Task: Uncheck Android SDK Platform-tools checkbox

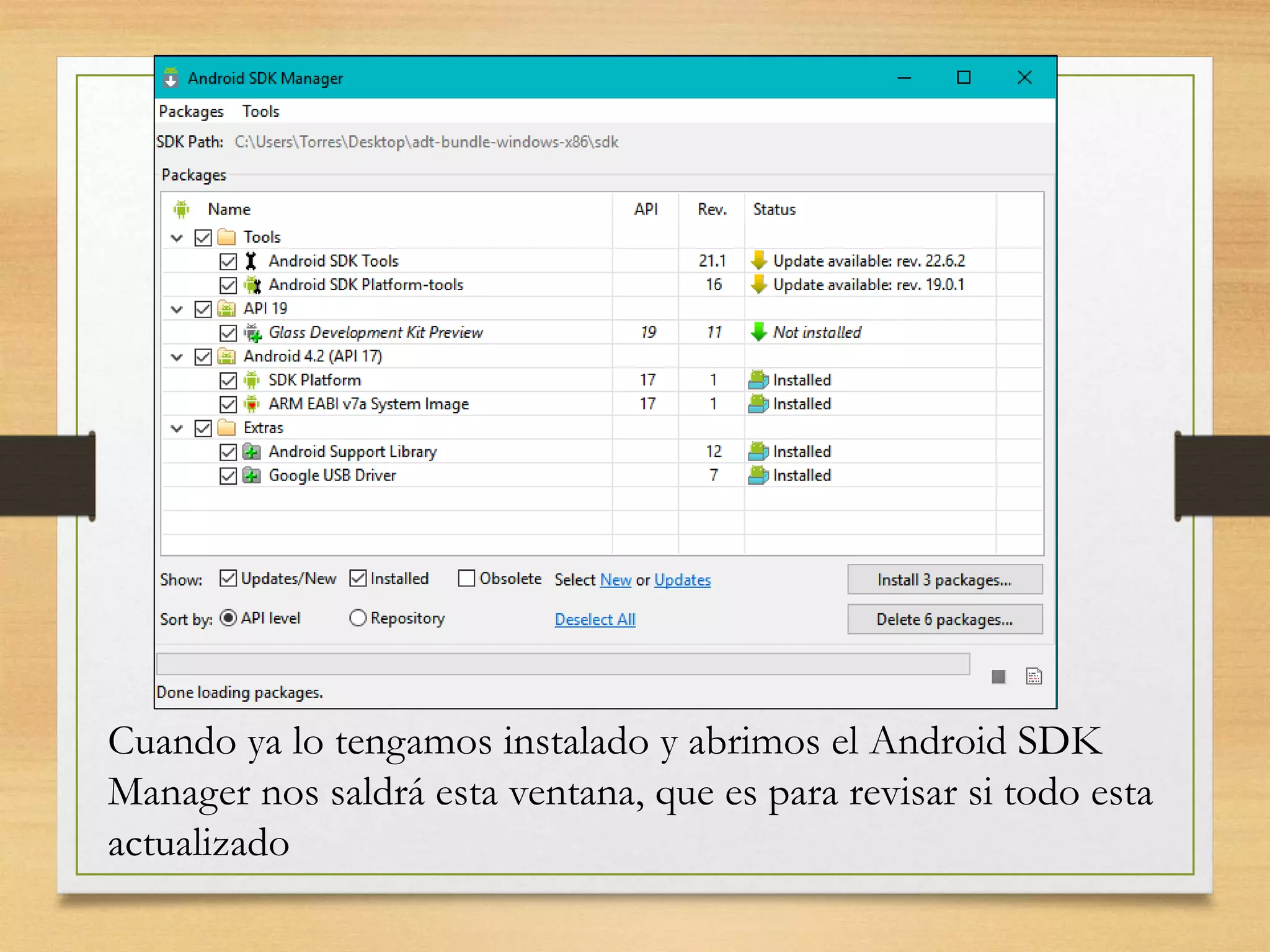Action: (x=228, y=285)
